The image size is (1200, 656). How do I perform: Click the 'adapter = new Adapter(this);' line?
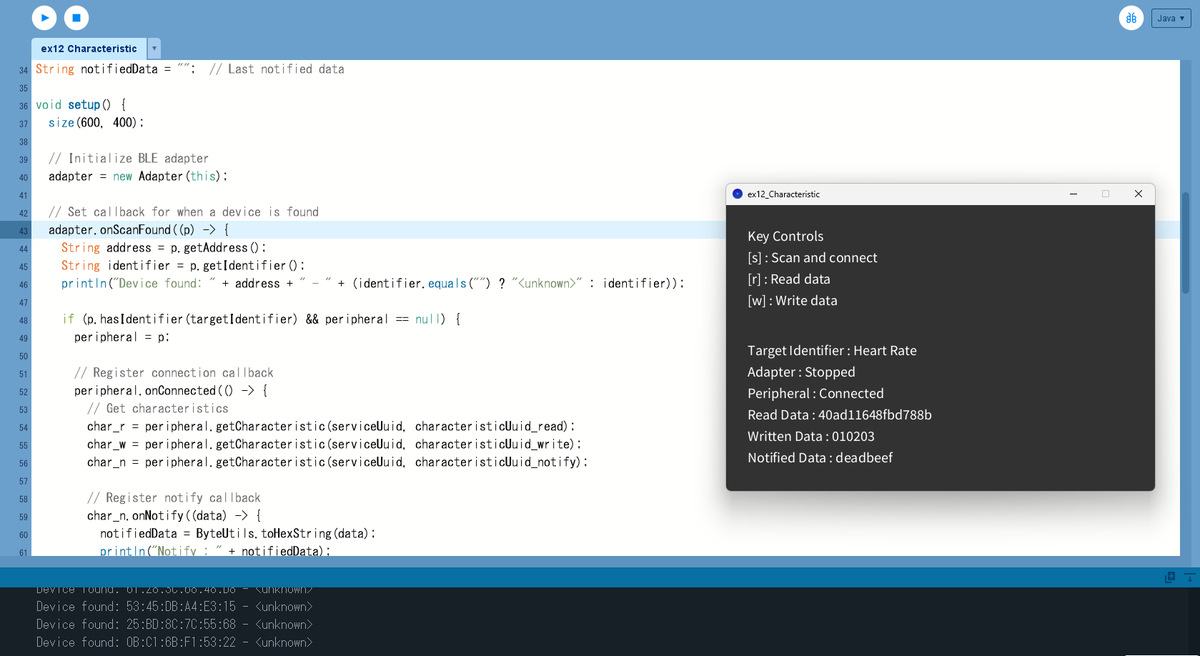(x=138, y=176)
